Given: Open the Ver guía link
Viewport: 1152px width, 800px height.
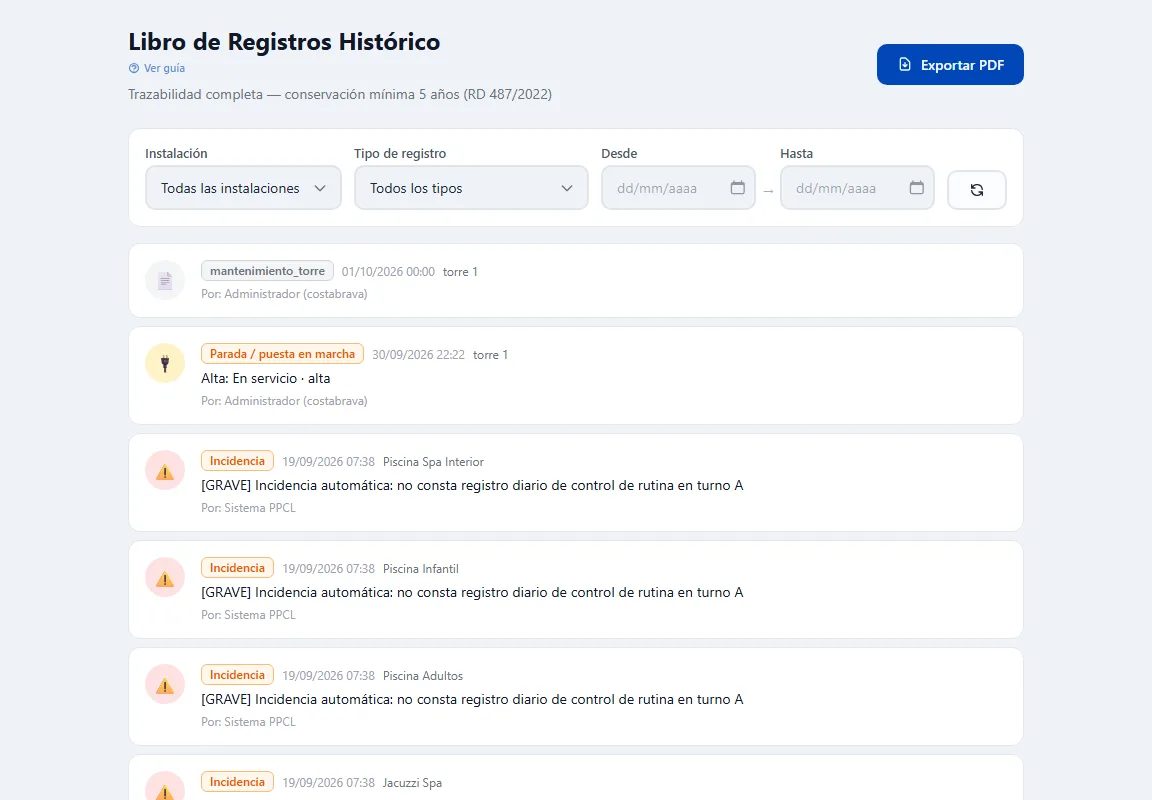Looking at the screenshot, I should (164, 68).
